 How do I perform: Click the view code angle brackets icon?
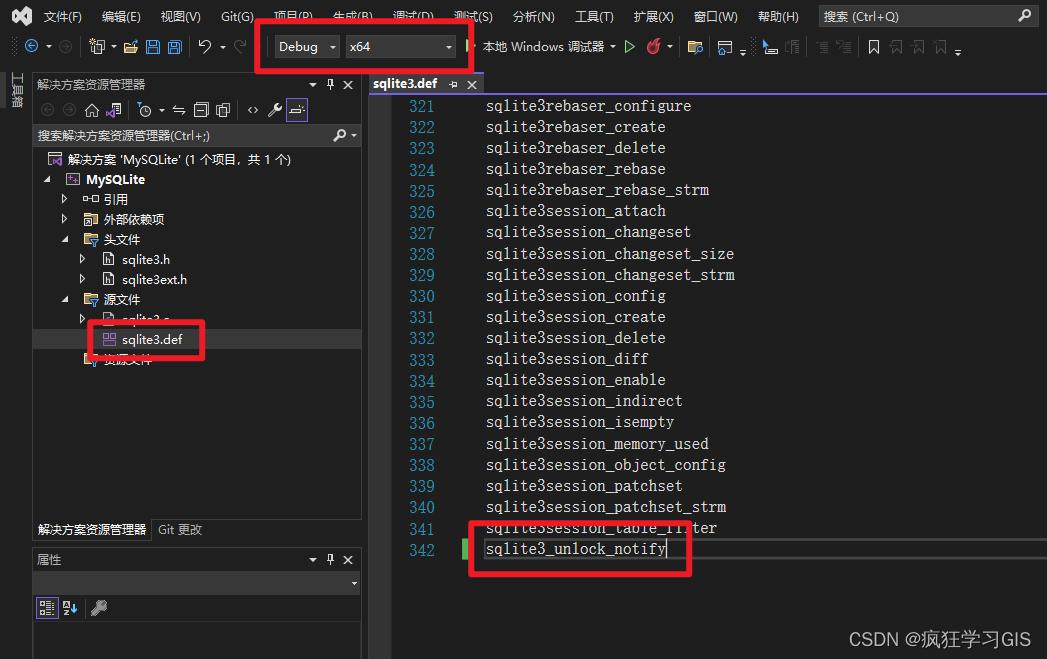(x=252, y=110)
